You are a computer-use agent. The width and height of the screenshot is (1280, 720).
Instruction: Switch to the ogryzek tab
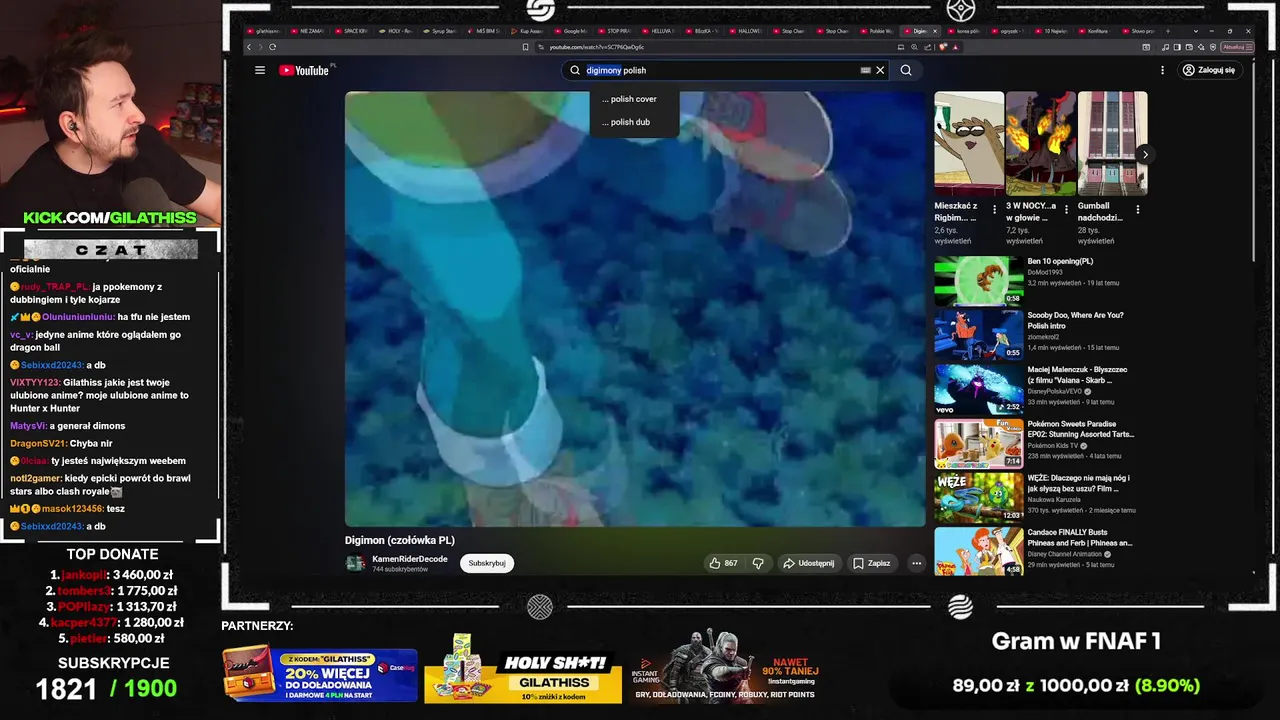coord(1008,31)
